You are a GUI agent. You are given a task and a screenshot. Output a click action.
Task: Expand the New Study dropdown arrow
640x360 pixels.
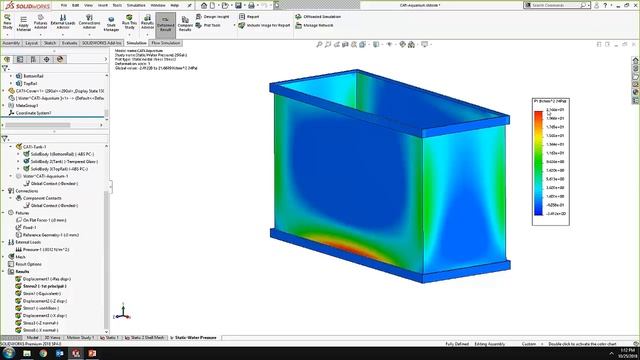pos(7,34)
